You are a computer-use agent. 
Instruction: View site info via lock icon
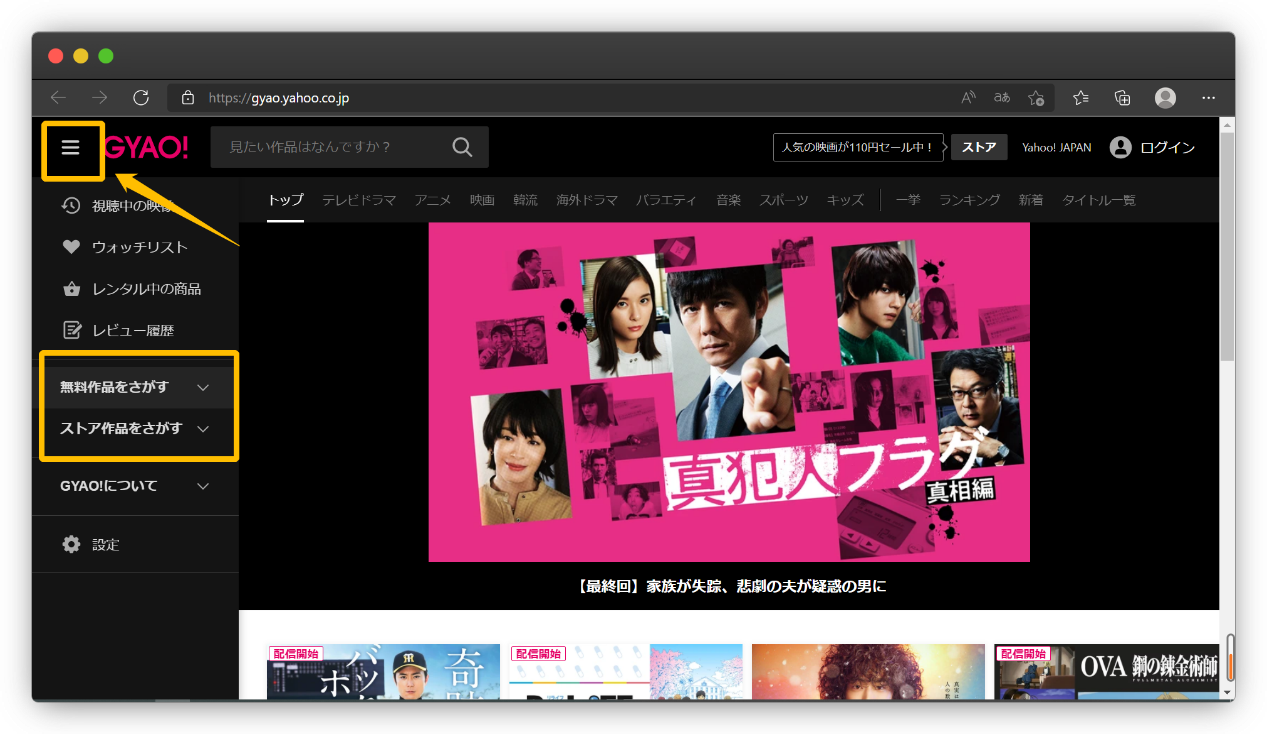point(187,98)
